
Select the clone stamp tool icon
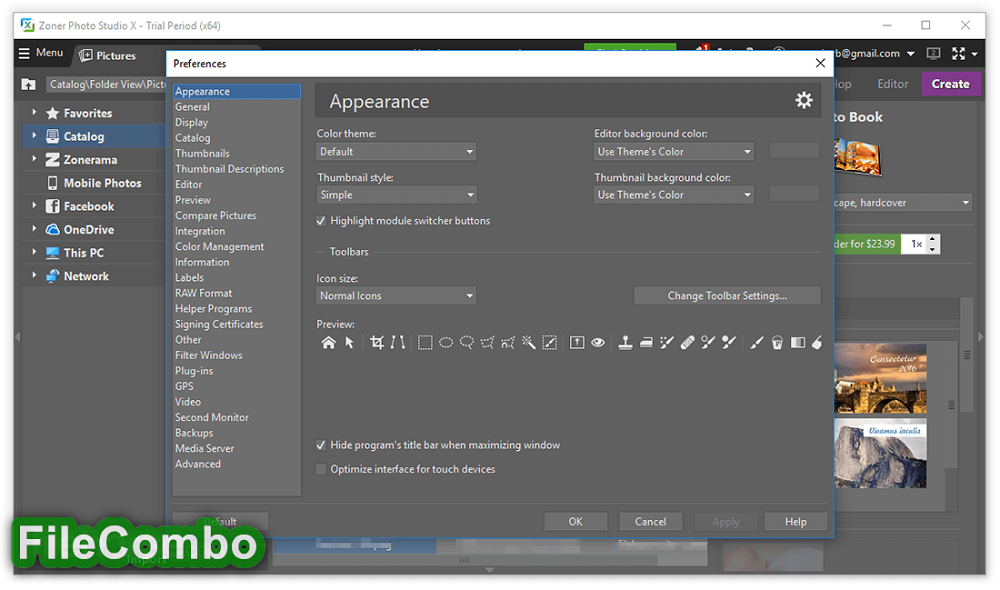625,343
